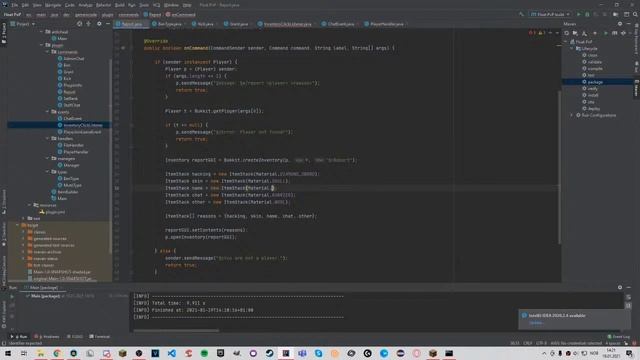Select the install lifecycle goal in Maven
The image size is (640, 360).
click(x=593, y=95)
